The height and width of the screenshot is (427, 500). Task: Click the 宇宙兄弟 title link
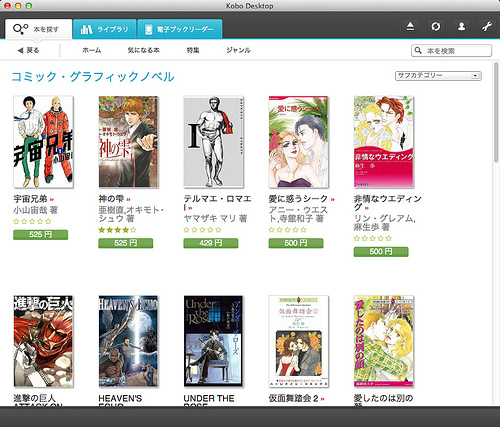[x=30, y=199]
